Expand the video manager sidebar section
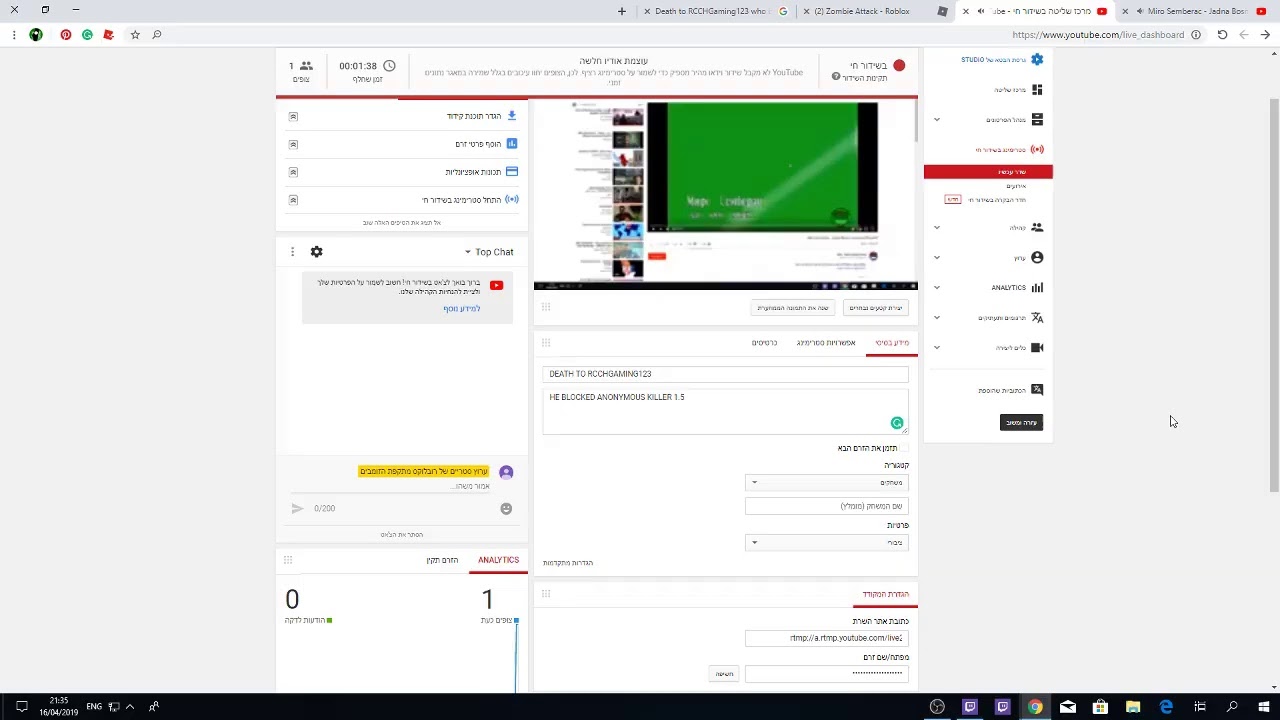1280x720 pixels. pos(937,119)
